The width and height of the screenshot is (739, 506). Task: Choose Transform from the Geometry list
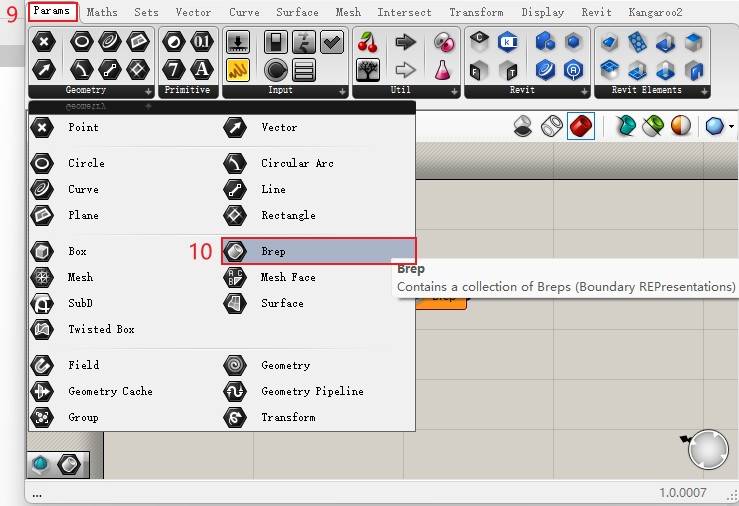(319, 417)
